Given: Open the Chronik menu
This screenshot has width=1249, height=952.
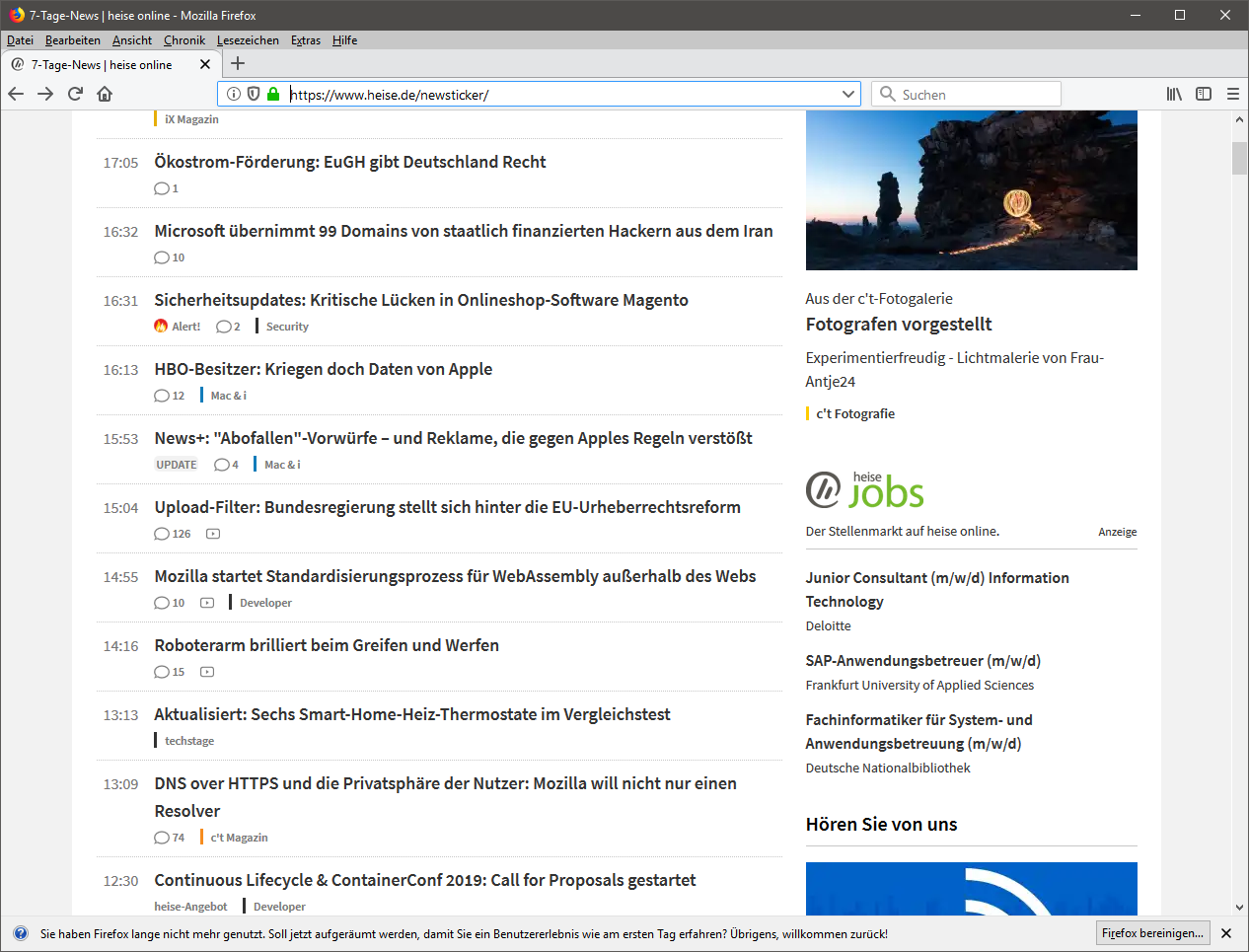Looking at the screenshot, I should point(184,40).
